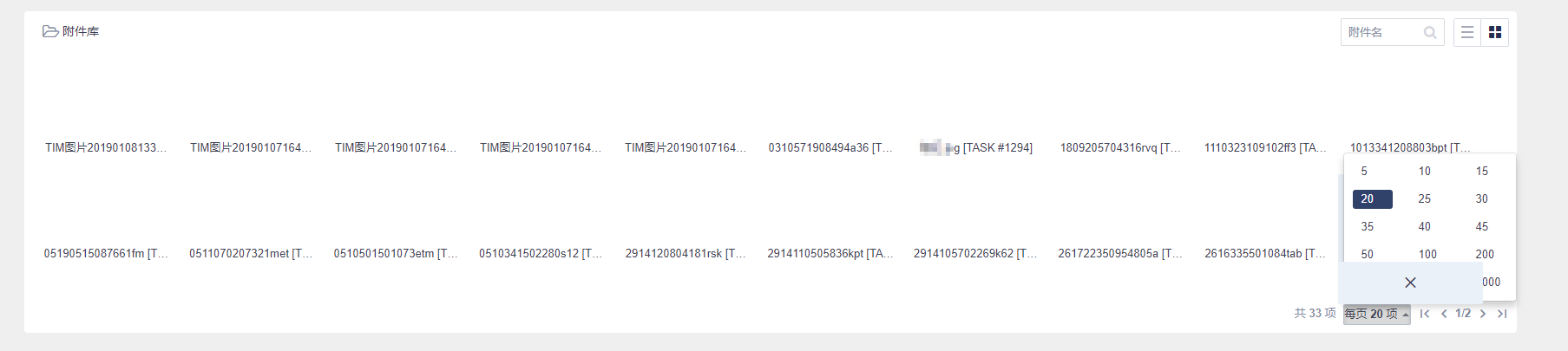Collapse the 每页 20 项 page-size dropdown
The image size is (1568, 351).
1376,314
